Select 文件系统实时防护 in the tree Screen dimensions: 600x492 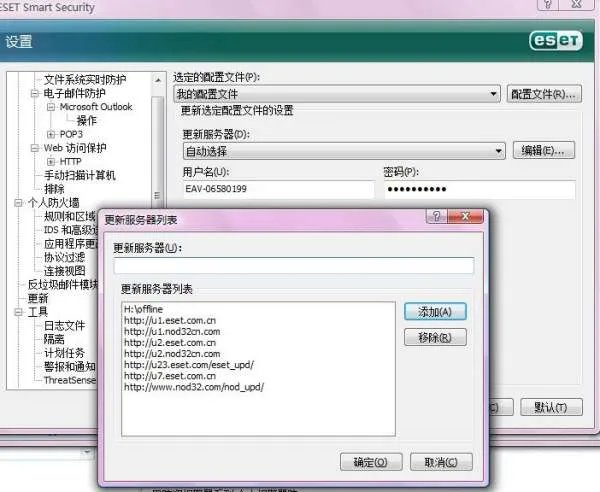pos(85,80)
